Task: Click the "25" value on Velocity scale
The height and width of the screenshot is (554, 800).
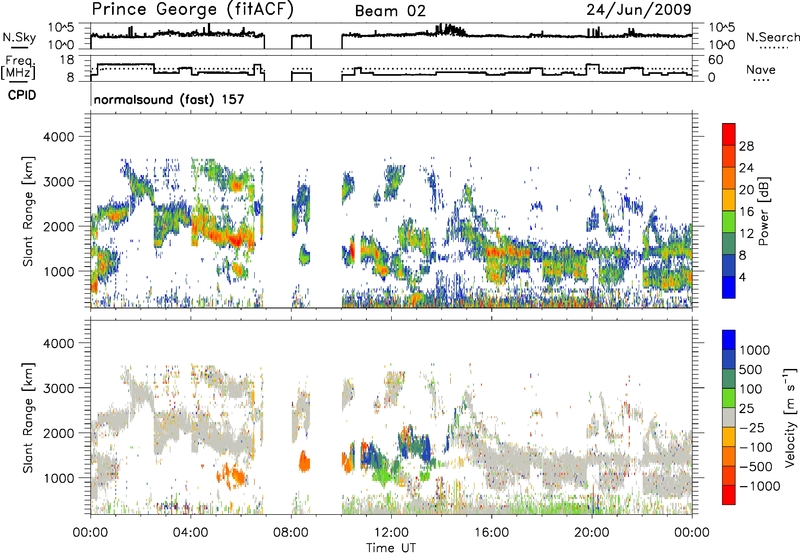Action: pos(747,409)
